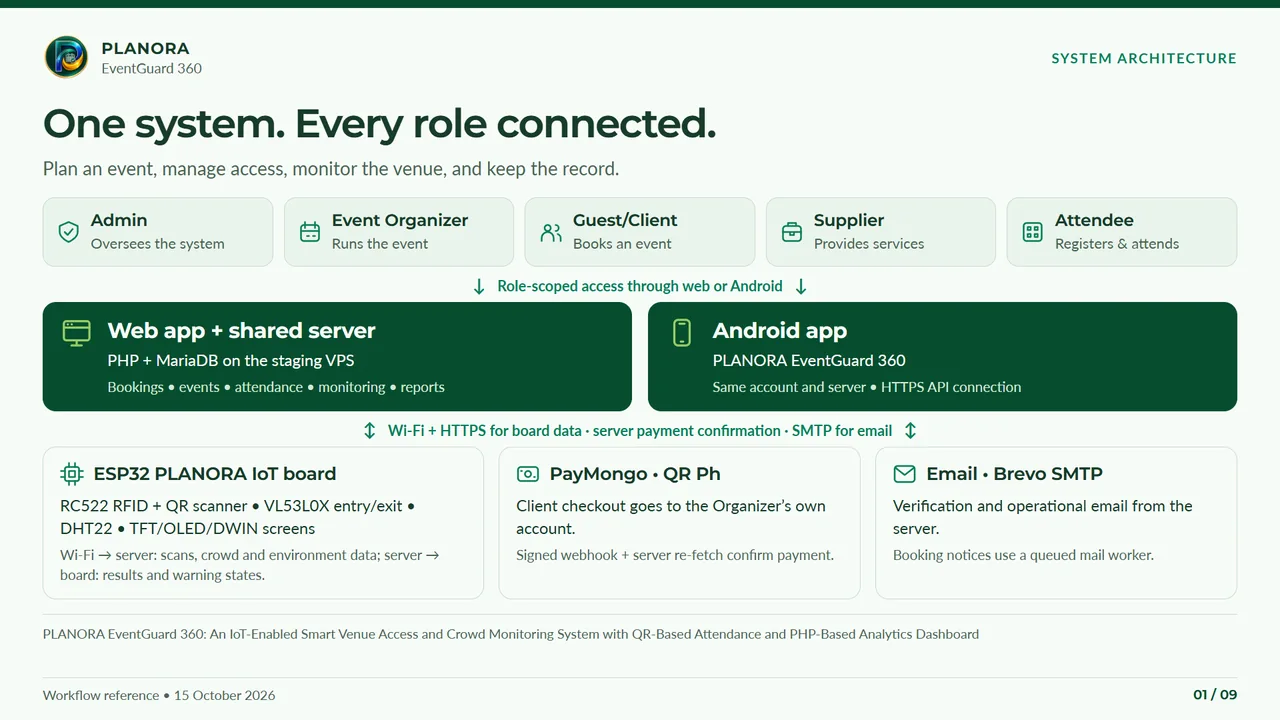Open the Web app + shared server panel
Viewport: 1280px width, 720px height.
click(337, 357)
